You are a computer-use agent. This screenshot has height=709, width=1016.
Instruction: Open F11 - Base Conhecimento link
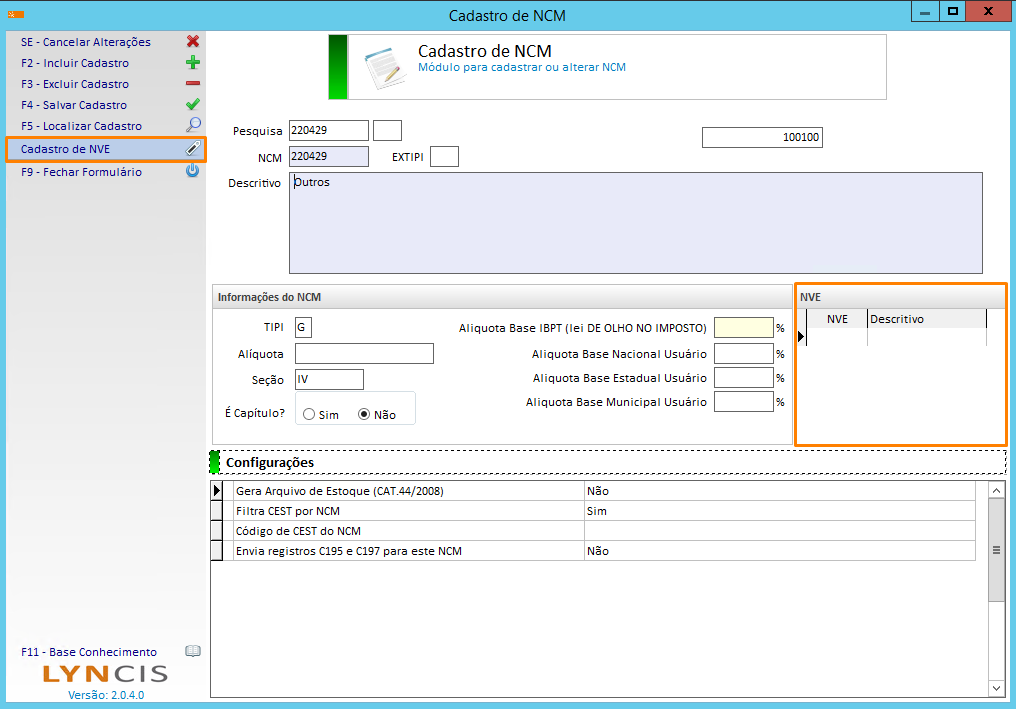[x=89, y=652]
